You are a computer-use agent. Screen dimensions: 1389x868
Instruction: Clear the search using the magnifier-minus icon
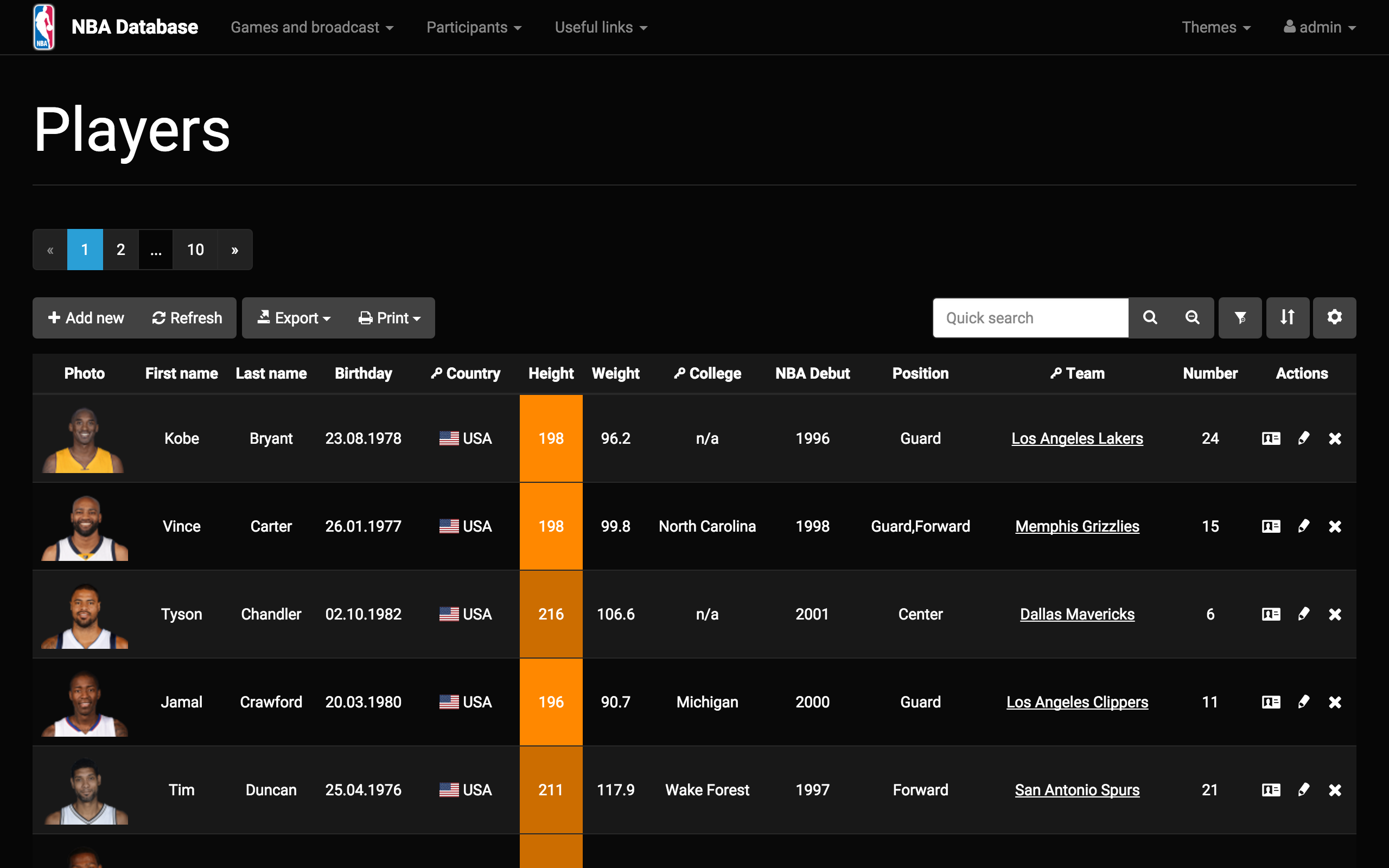pos(1193,317)
